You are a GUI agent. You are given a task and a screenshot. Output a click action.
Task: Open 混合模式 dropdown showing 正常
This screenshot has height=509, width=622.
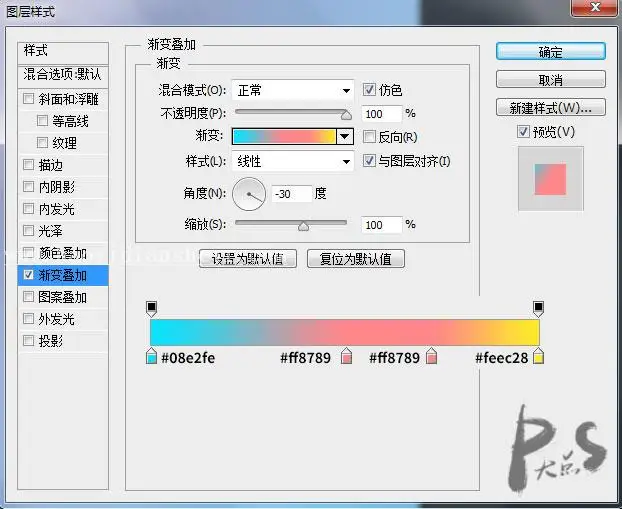point(293,90)
